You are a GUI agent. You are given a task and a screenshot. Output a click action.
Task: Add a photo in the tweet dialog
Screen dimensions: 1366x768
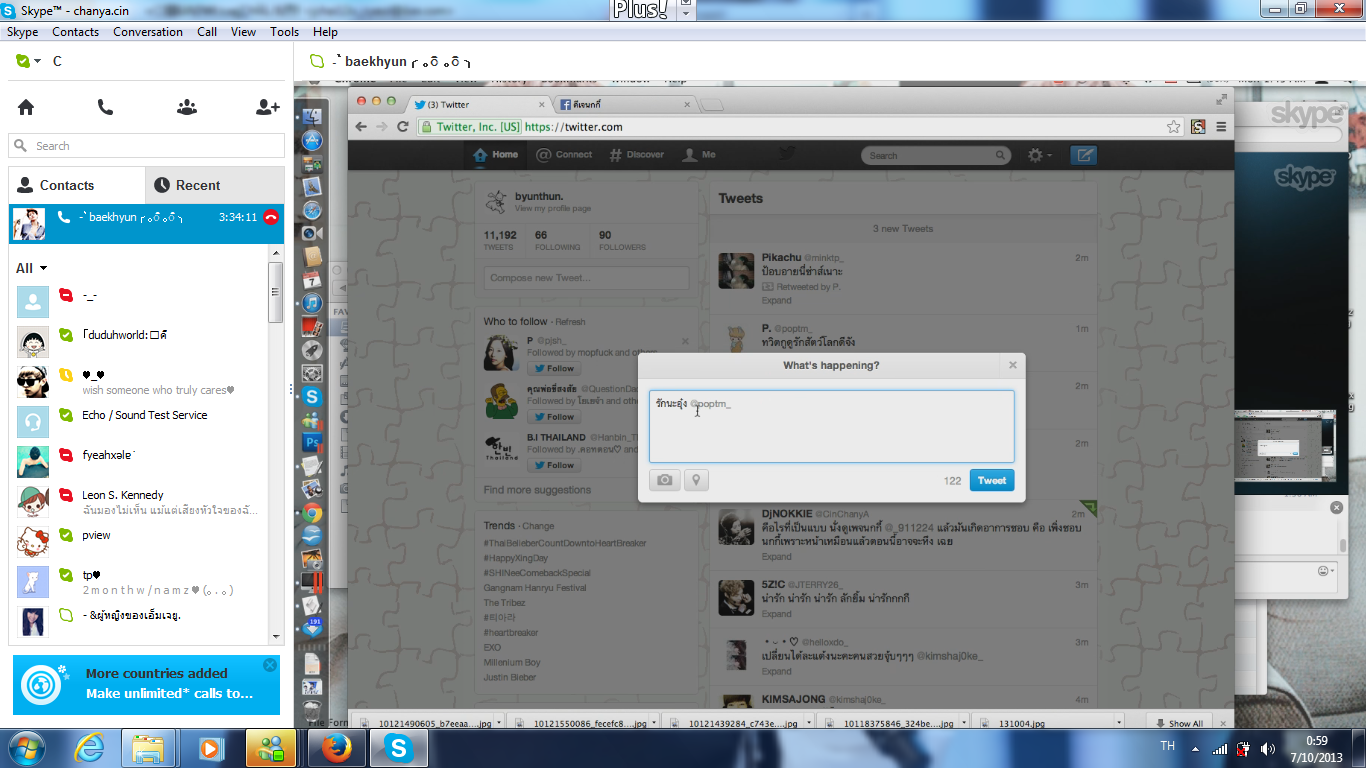664,480
